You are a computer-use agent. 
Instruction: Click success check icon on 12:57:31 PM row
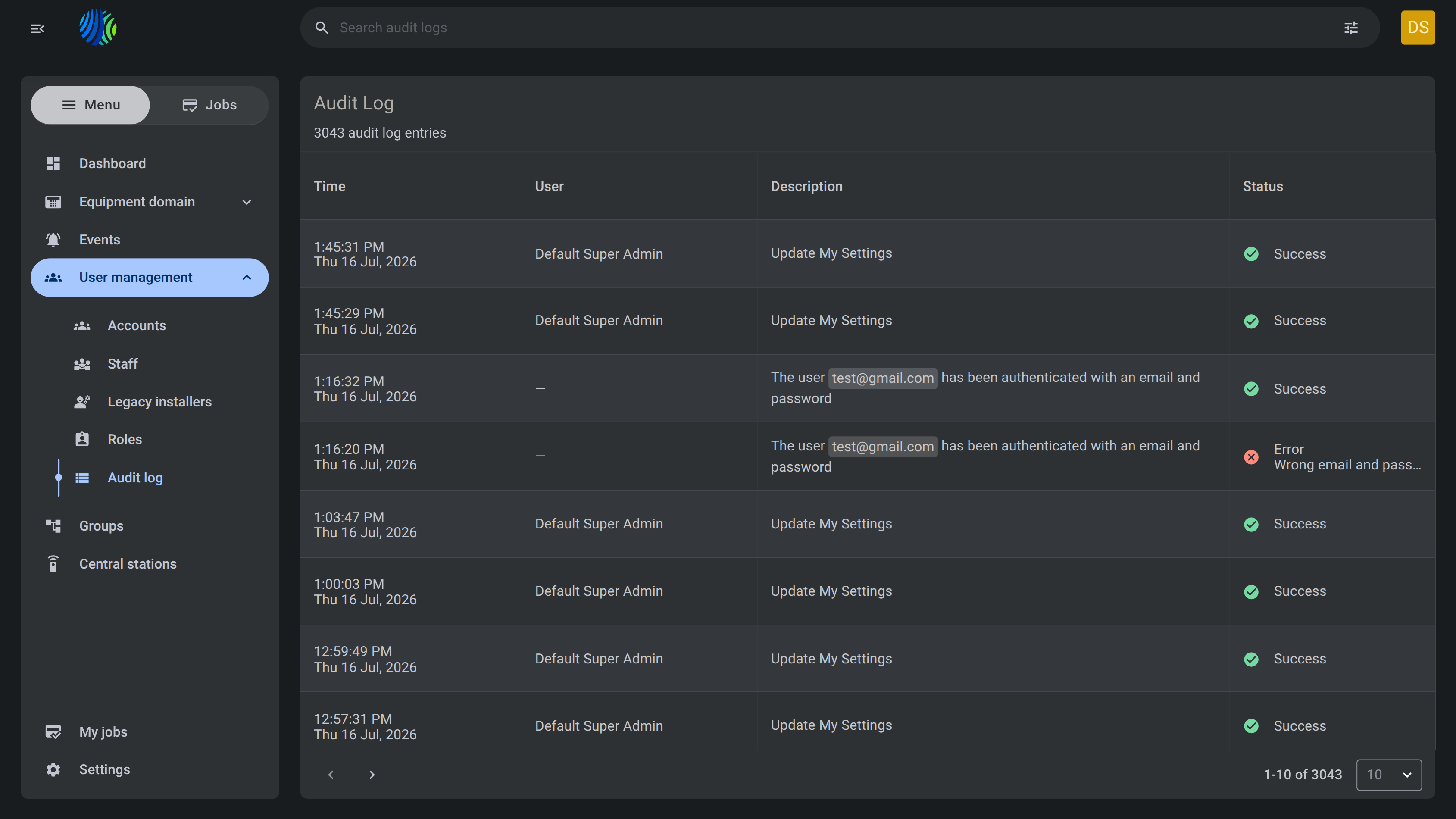click(x=1251, y=726)
